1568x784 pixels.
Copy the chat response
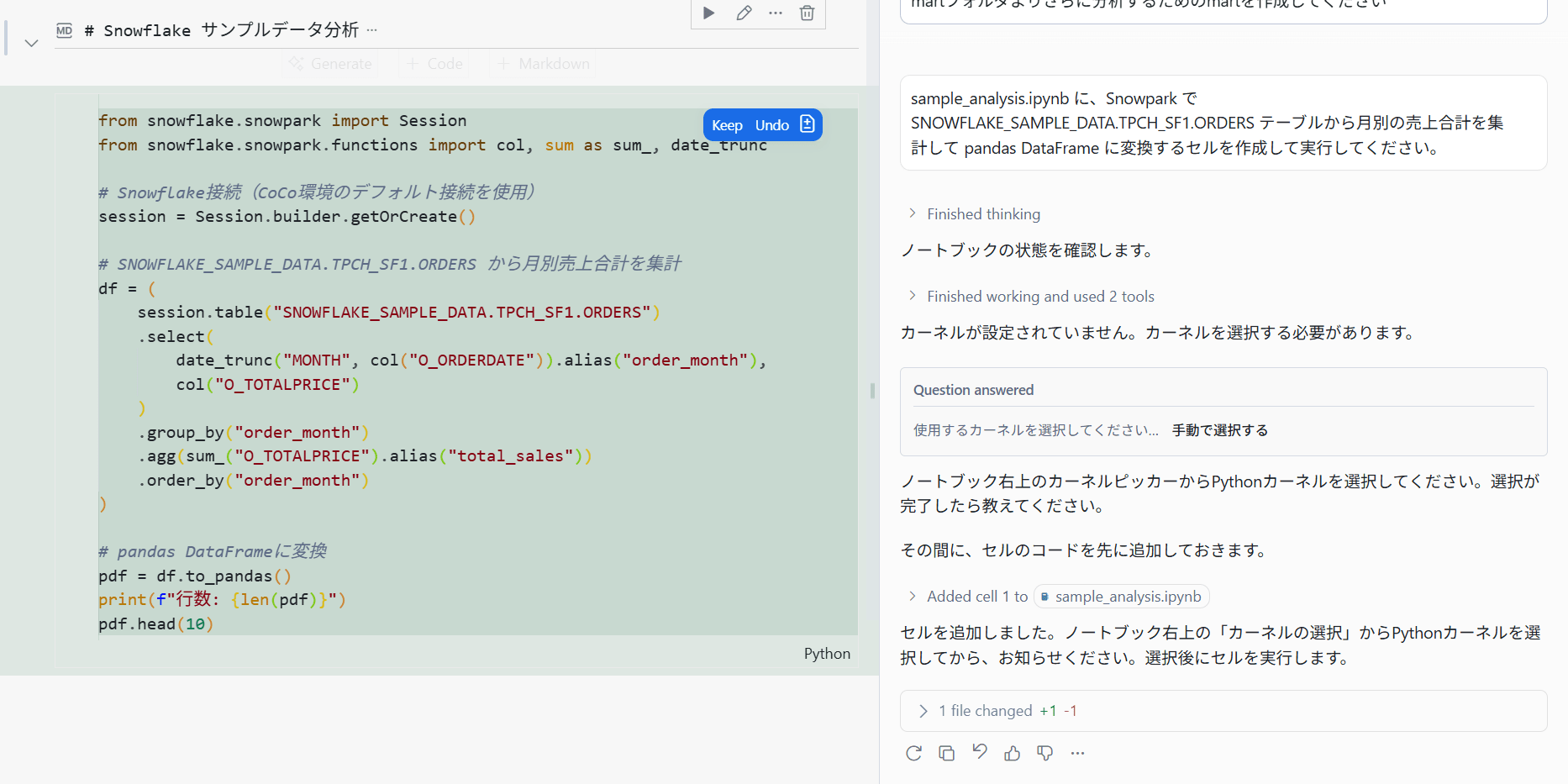click(946, 753)
